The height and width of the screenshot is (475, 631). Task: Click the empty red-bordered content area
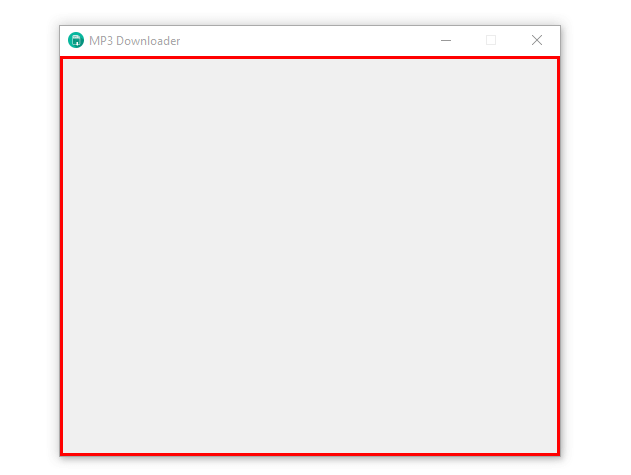(310, 256)
